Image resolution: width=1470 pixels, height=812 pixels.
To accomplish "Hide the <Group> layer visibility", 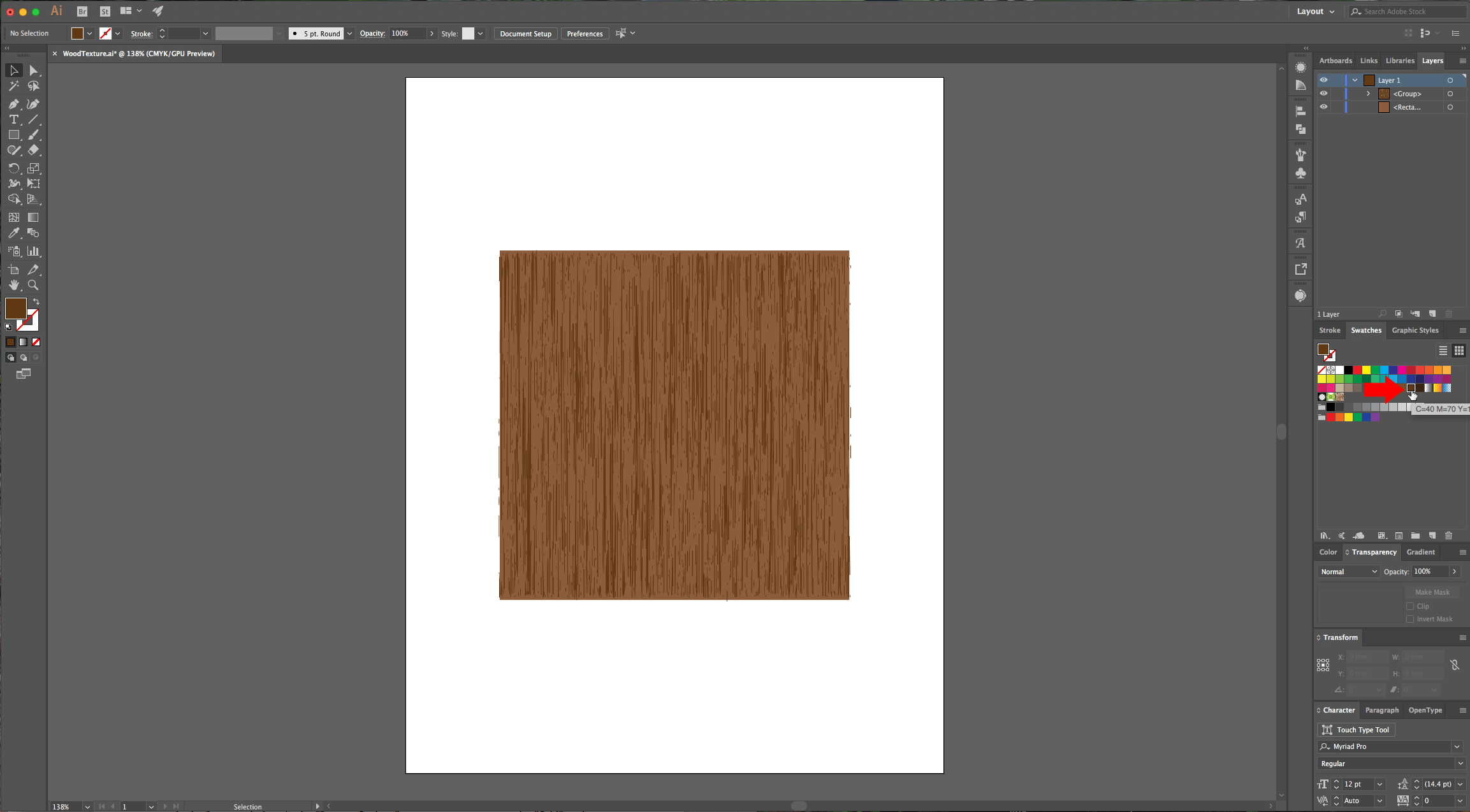I will click(x=1323, y=93).
